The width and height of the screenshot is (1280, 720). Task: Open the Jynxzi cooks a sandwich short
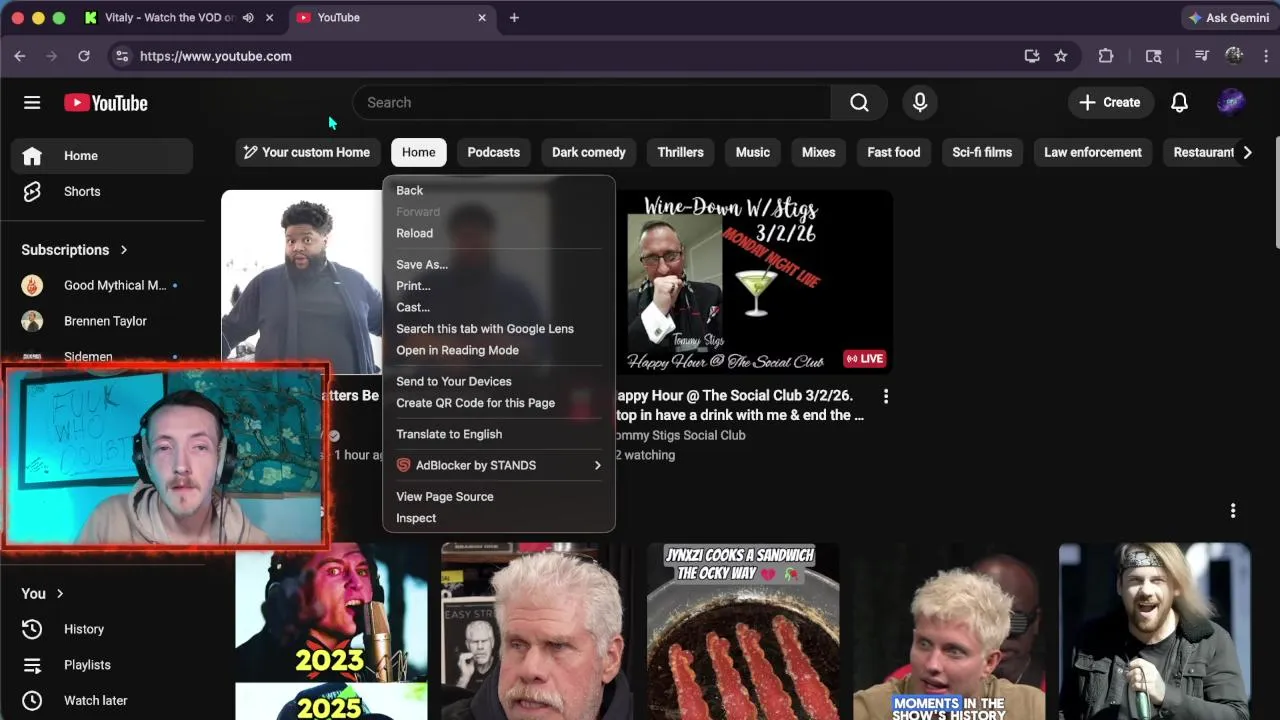(x=743, y=631)
